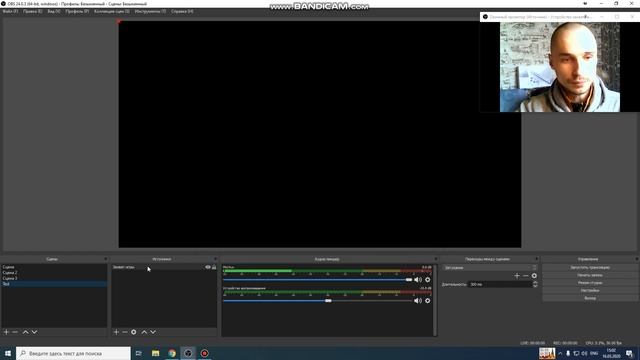This screenshot has height=360, width=640.
Task: Click the Start Streaming button
Action: 590,267
